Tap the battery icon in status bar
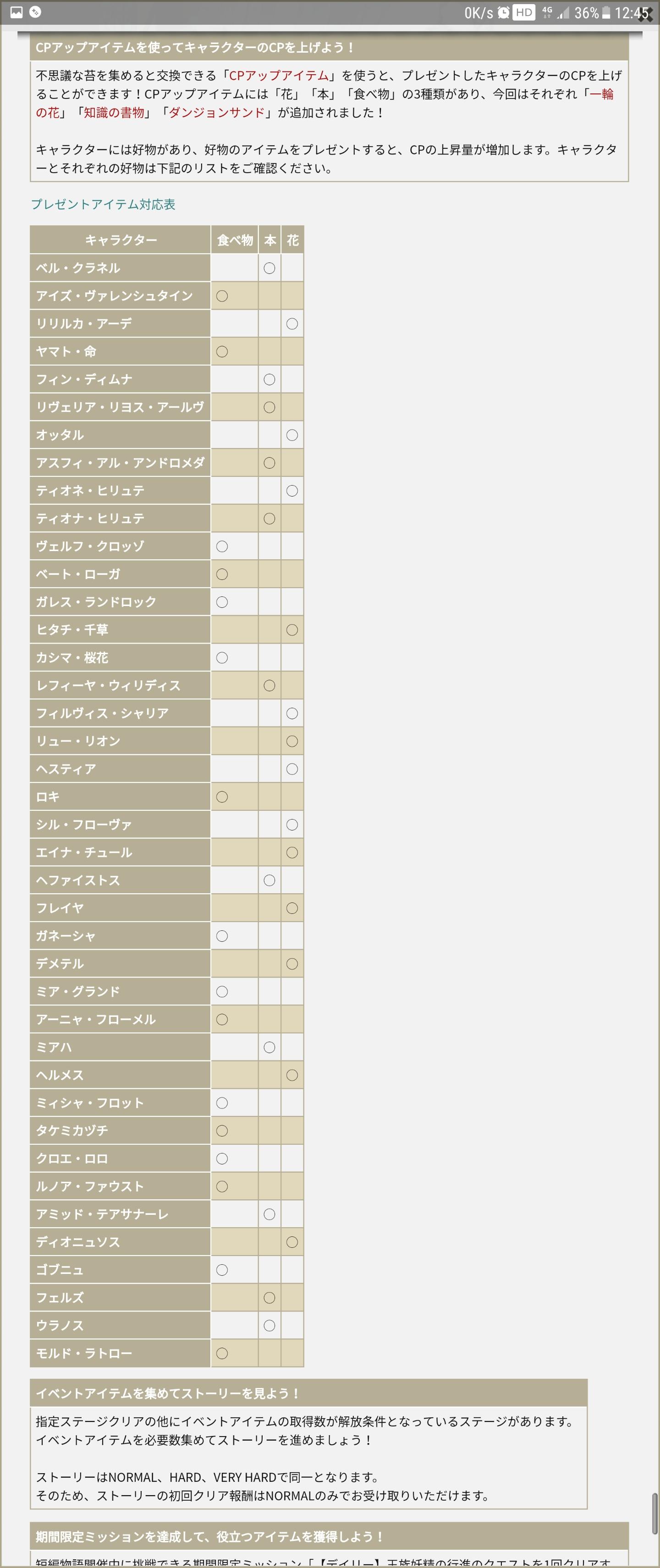 tap(606, 13)
